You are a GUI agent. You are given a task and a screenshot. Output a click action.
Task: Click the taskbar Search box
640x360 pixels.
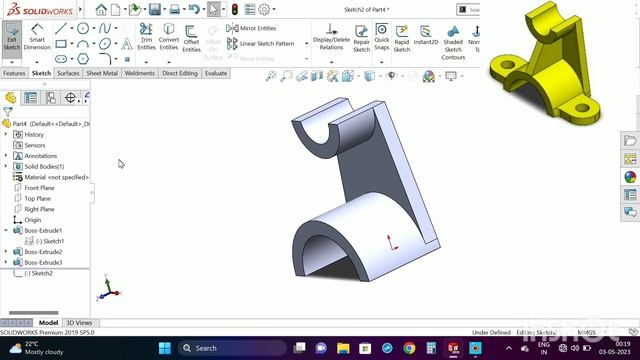pos(233,348)
